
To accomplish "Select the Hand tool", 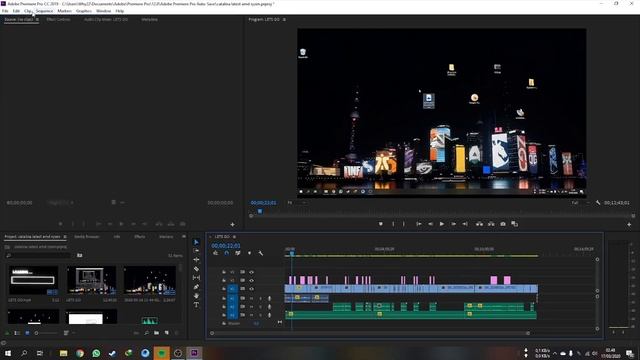I will (x=196, y=296).
